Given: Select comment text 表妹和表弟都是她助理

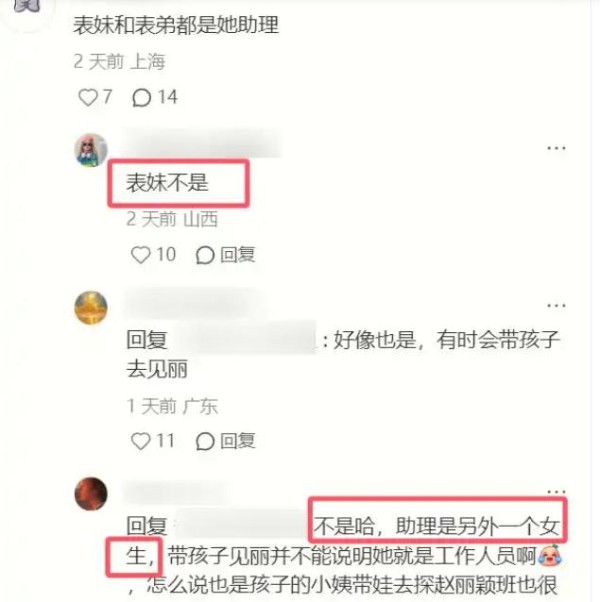Looking at the screenshot, I should click(x=176, y=25).
